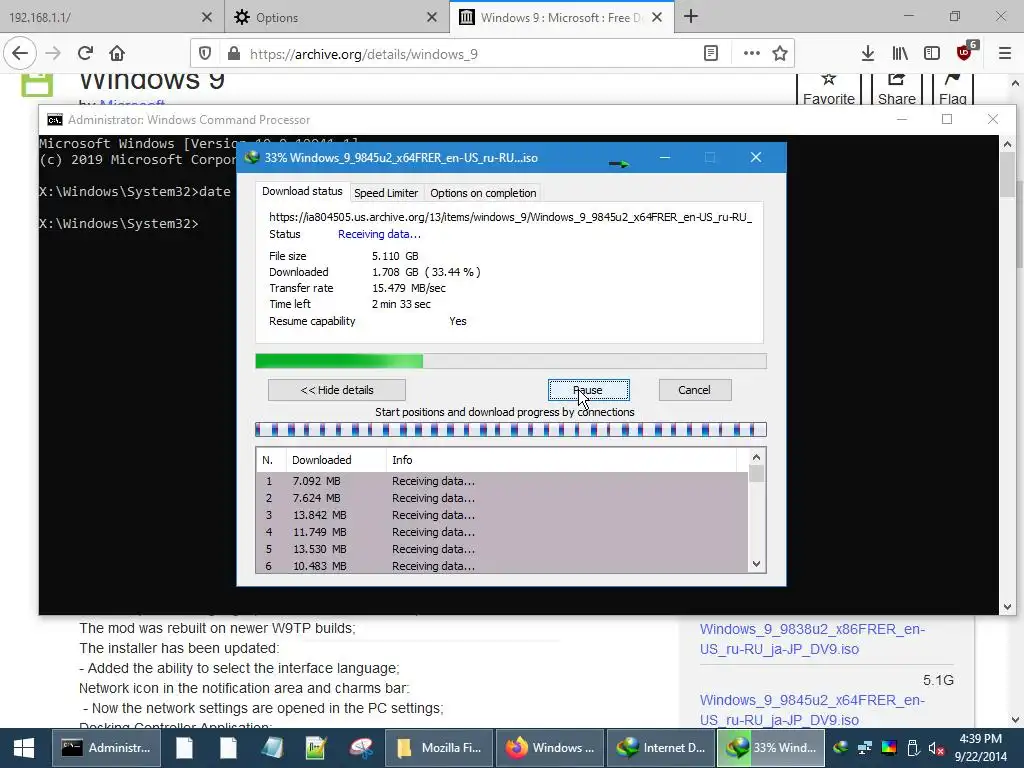
Task: Open the Firefox hamburger menu
Action: coord(1005,54)
